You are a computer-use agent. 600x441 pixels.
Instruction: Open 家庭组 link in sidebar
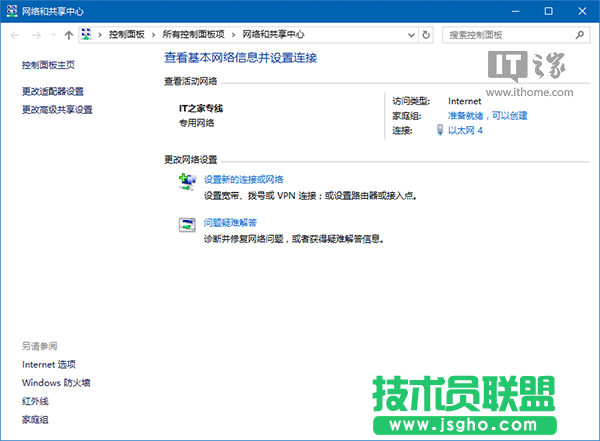[35, 420]
